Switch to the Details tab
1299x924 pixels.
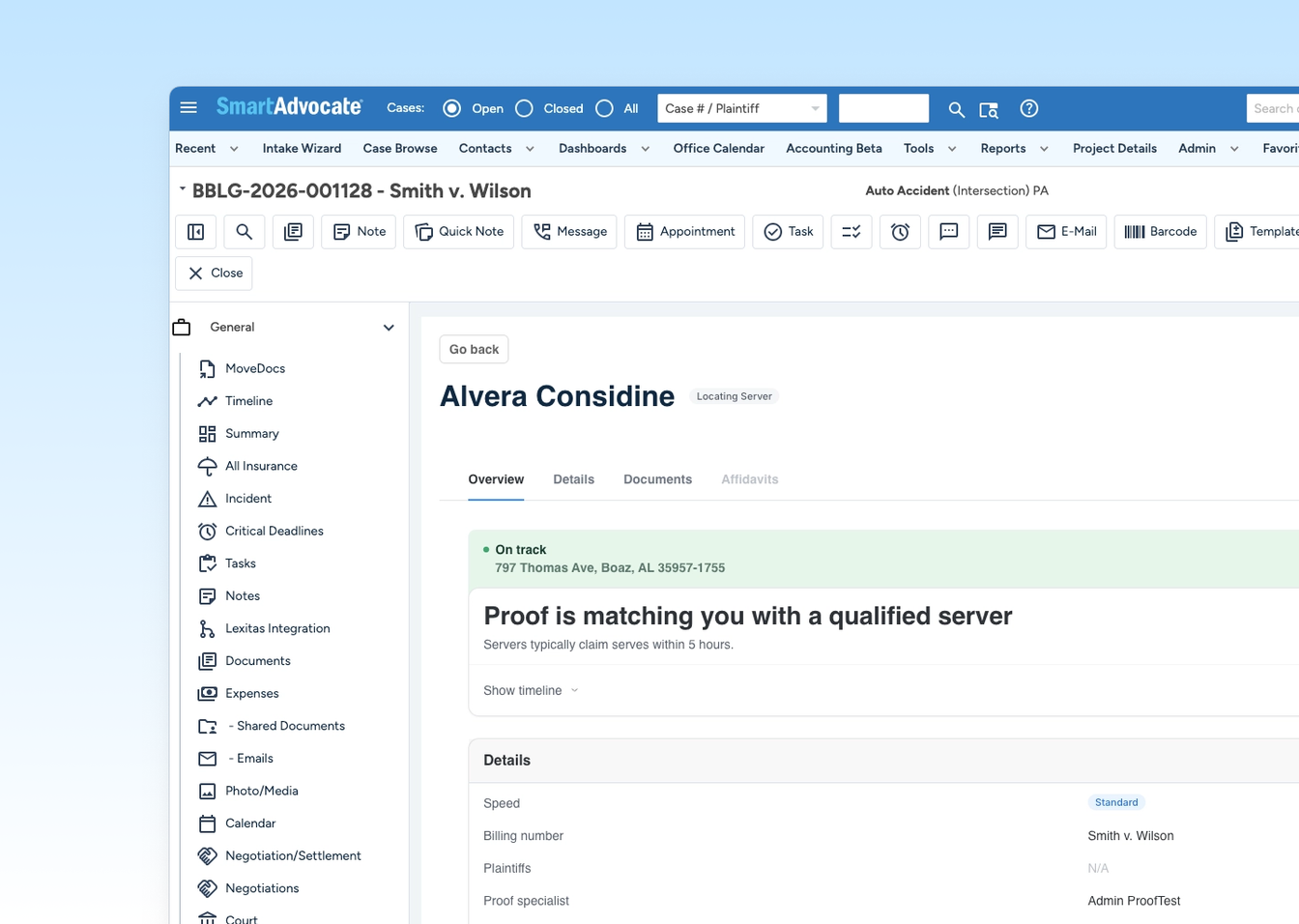pos(574,479)
